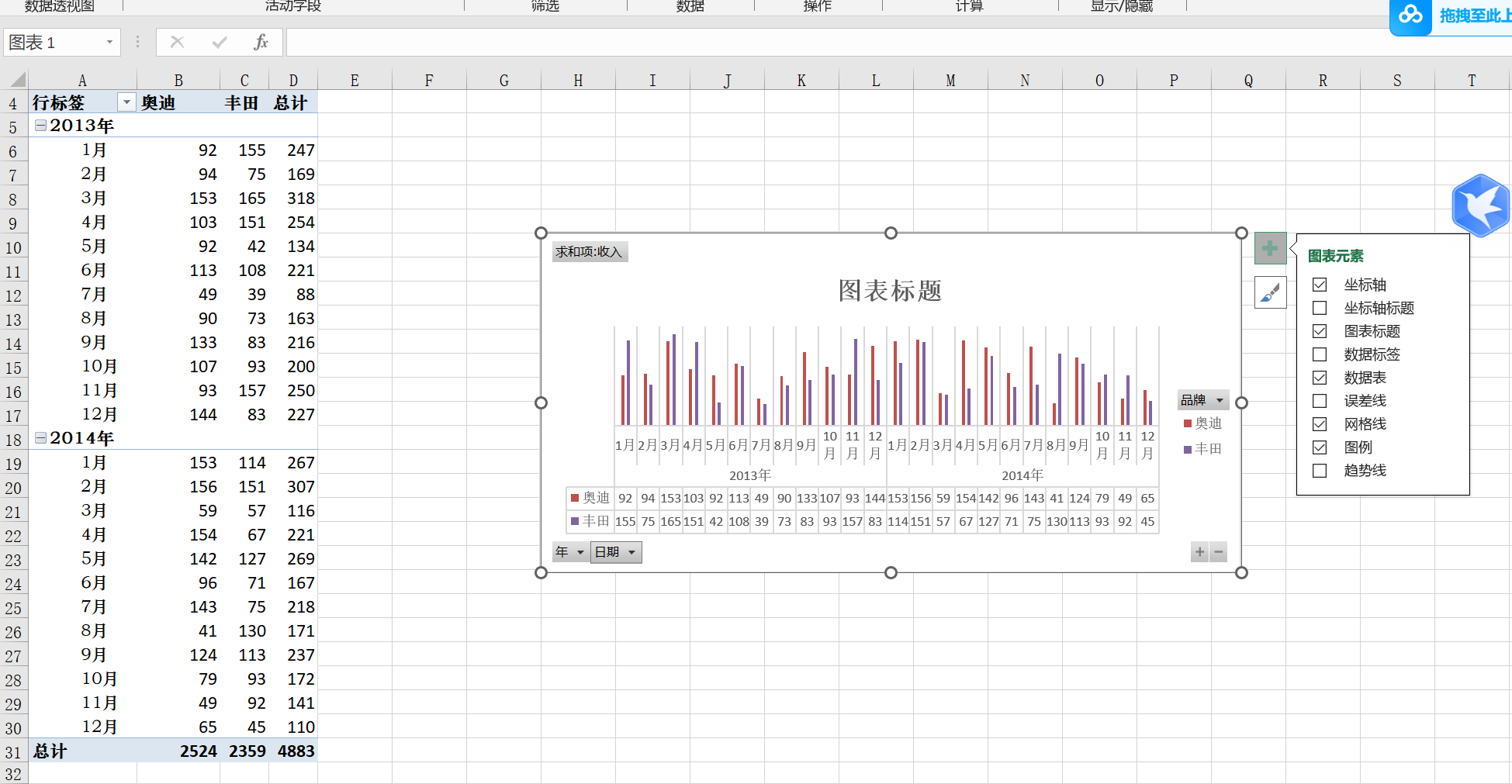Click the Name Box showing 图表 1
The height and width of the screenshot is (784, 1512).
coord(53,42)
